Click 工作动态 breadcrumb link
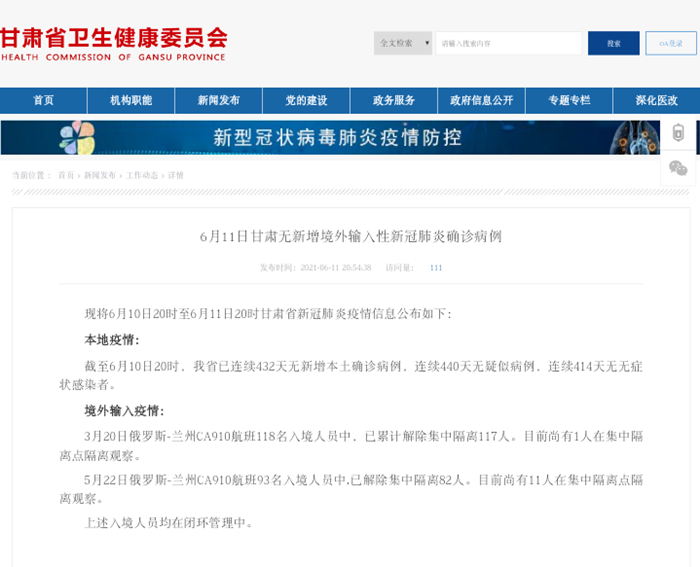 (142, 175)
